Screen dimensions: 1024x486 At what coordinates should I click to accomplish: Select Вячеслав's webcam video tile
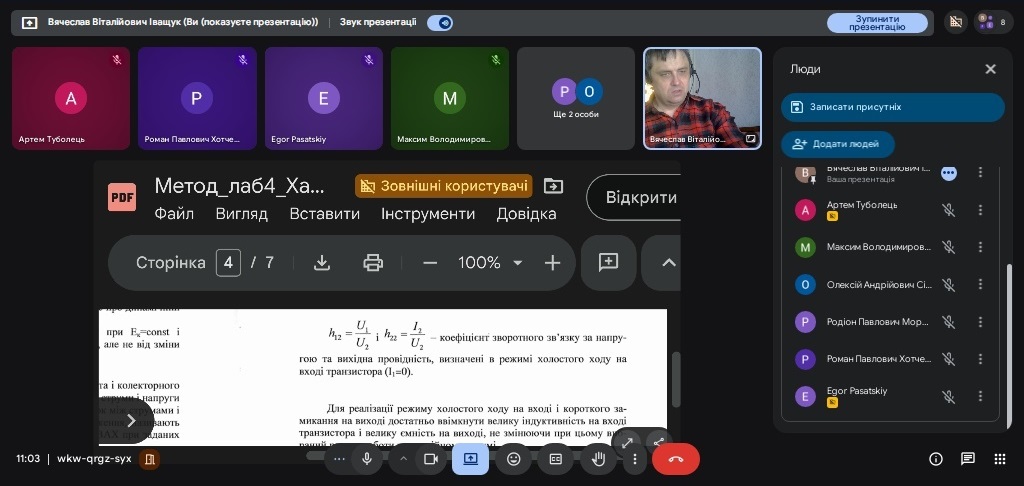[703, 99]
